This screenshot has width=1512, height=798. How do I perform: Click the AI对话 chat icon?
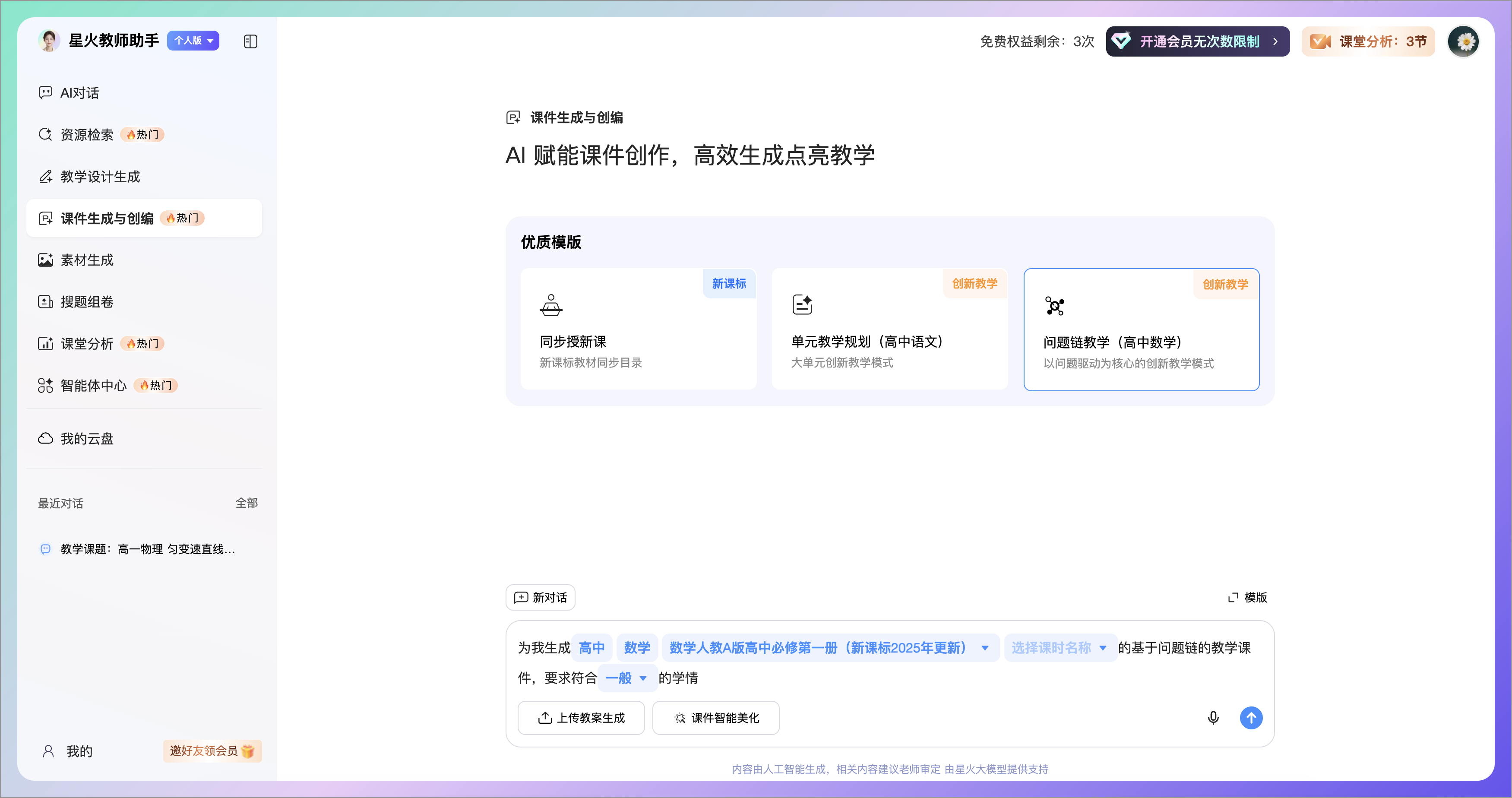tap(45, 93)
